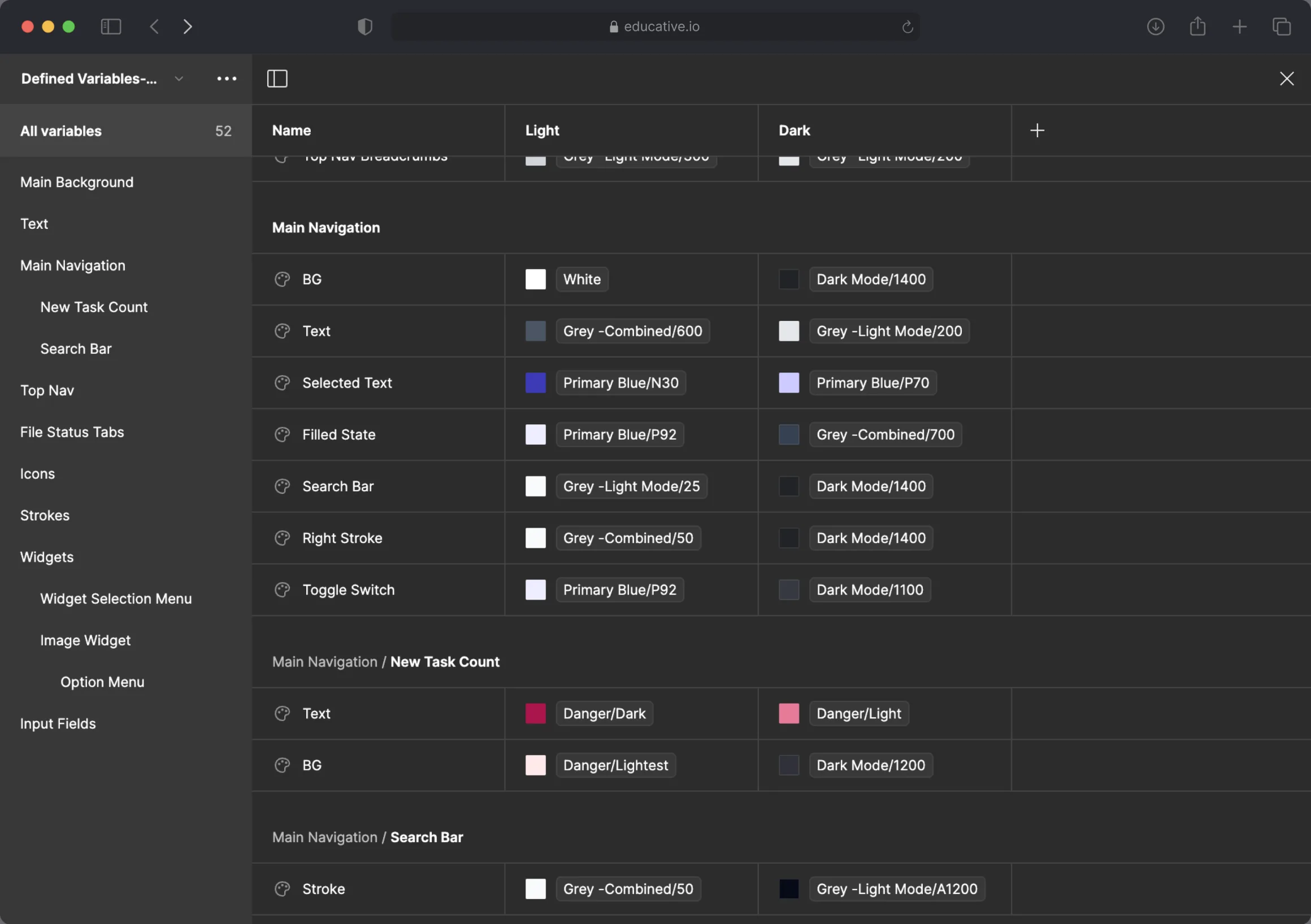Expand the Defined Variables collection dropdown

tap(179, 79)
